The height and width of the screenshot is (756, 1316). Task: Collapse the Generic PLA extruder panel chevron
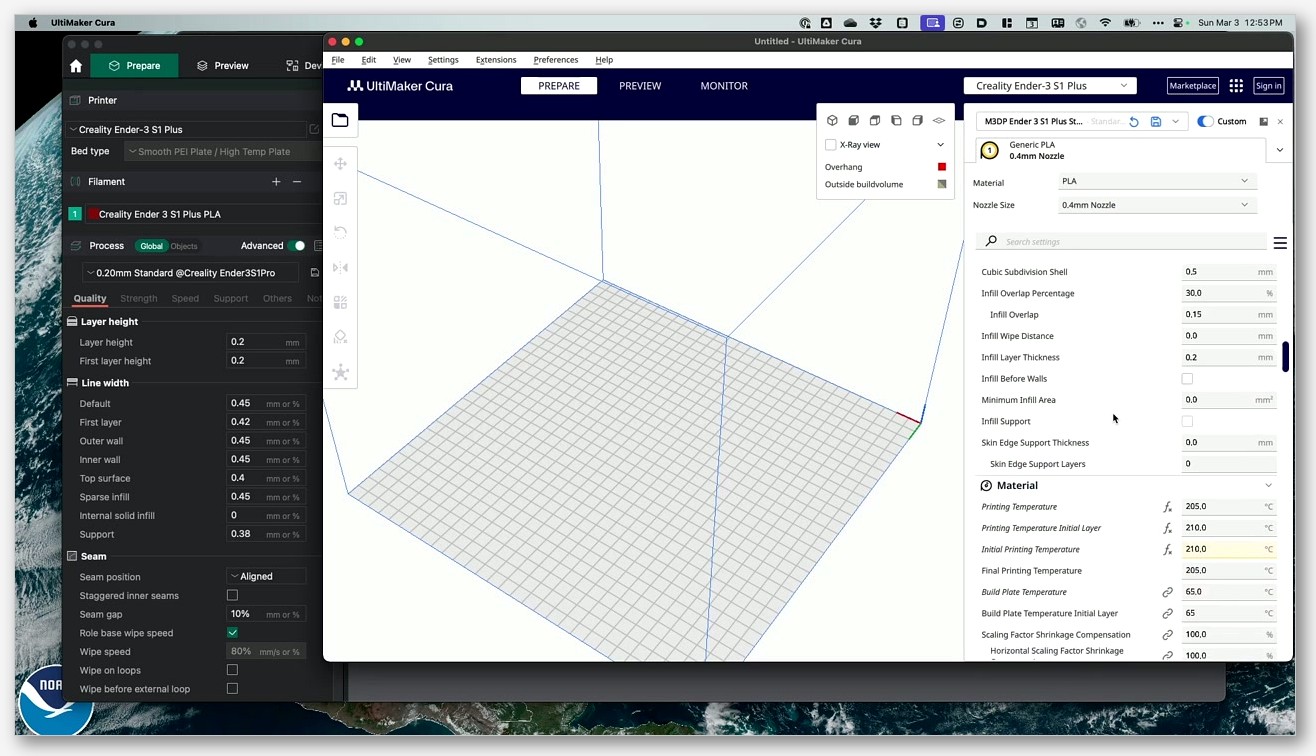[x=1280, y=150]
